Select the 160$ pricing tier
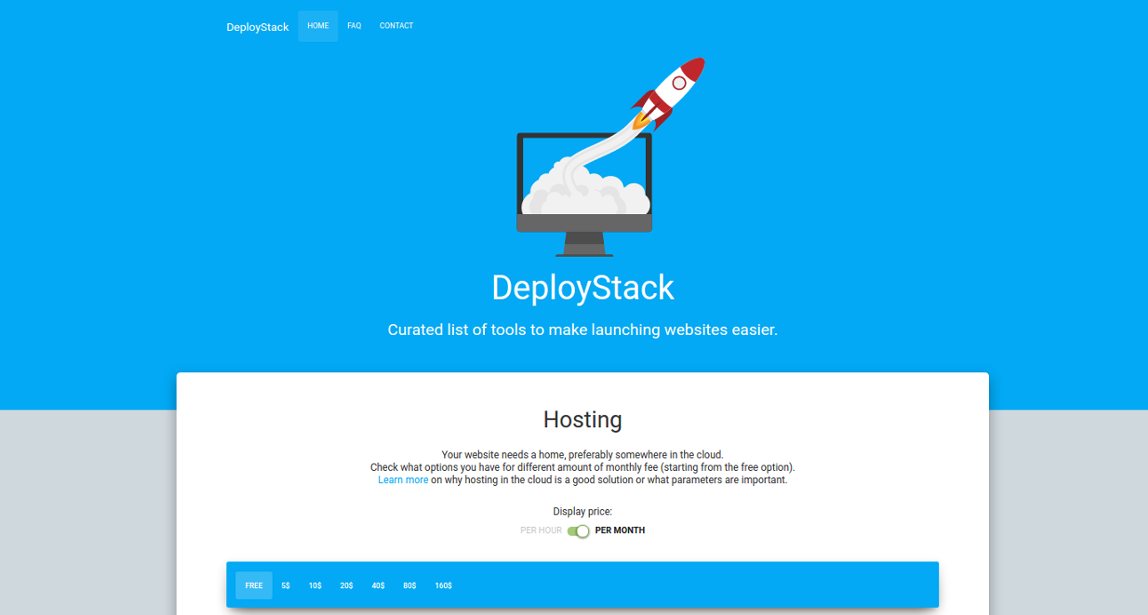The image size is (1148, 615). [x=443, y=585]
